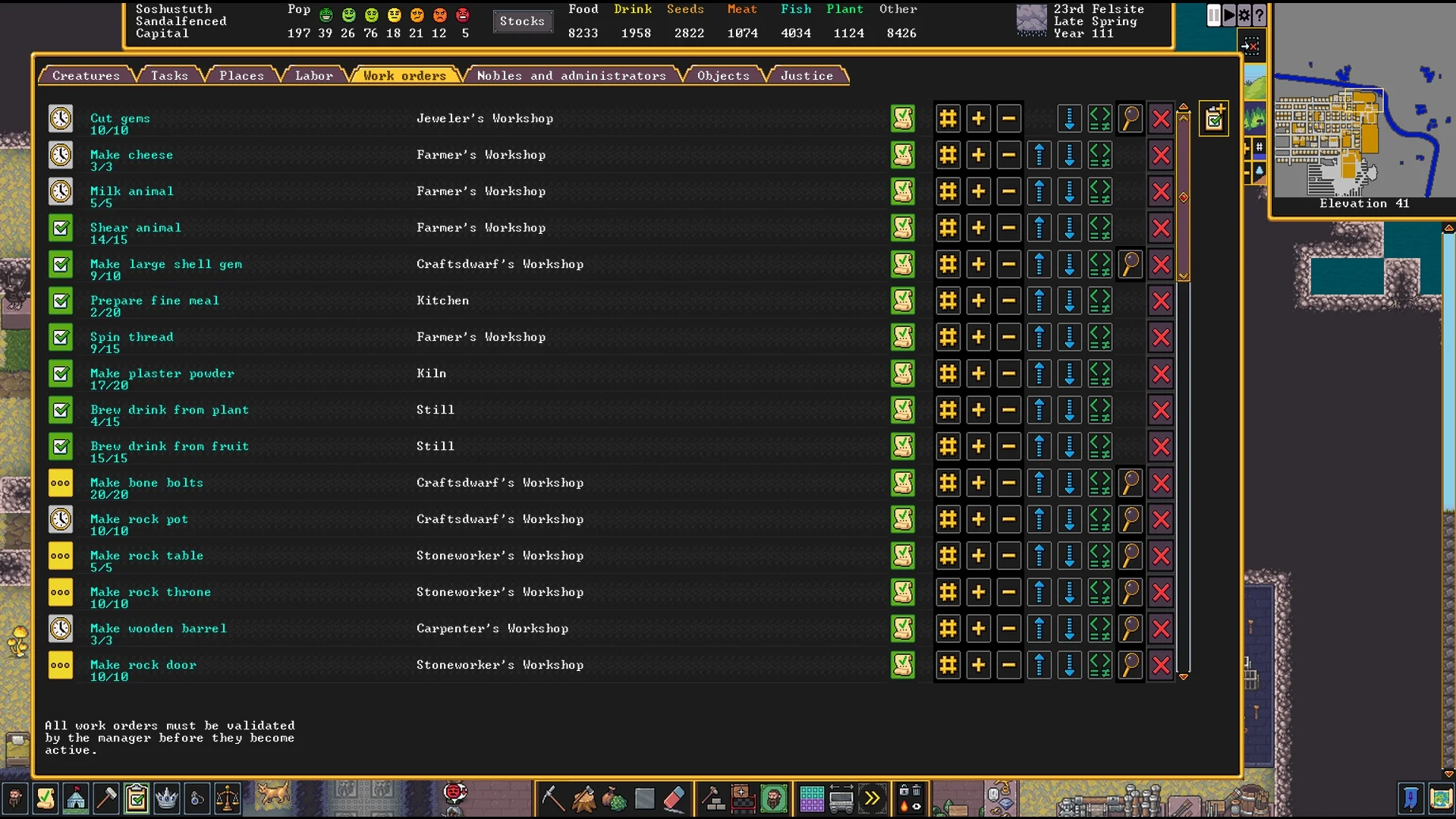The height and width of the screenshot is (819, 1456).
Task: Open the Nobles and administrators tab
Action: click(571, 75)
